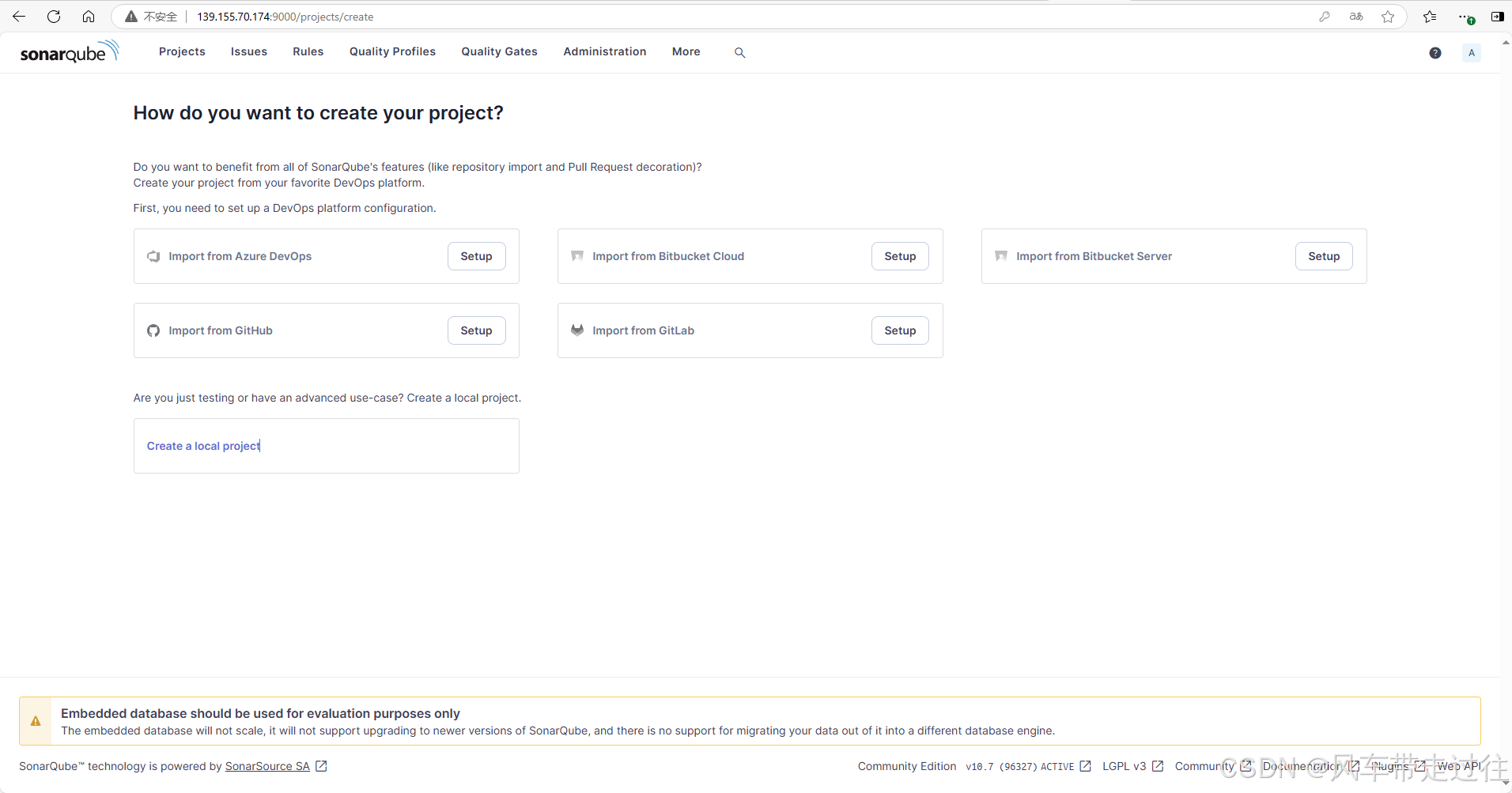1512x793 pixels.
Task: Open the Rules page
Action: click(x=308, y=51)
